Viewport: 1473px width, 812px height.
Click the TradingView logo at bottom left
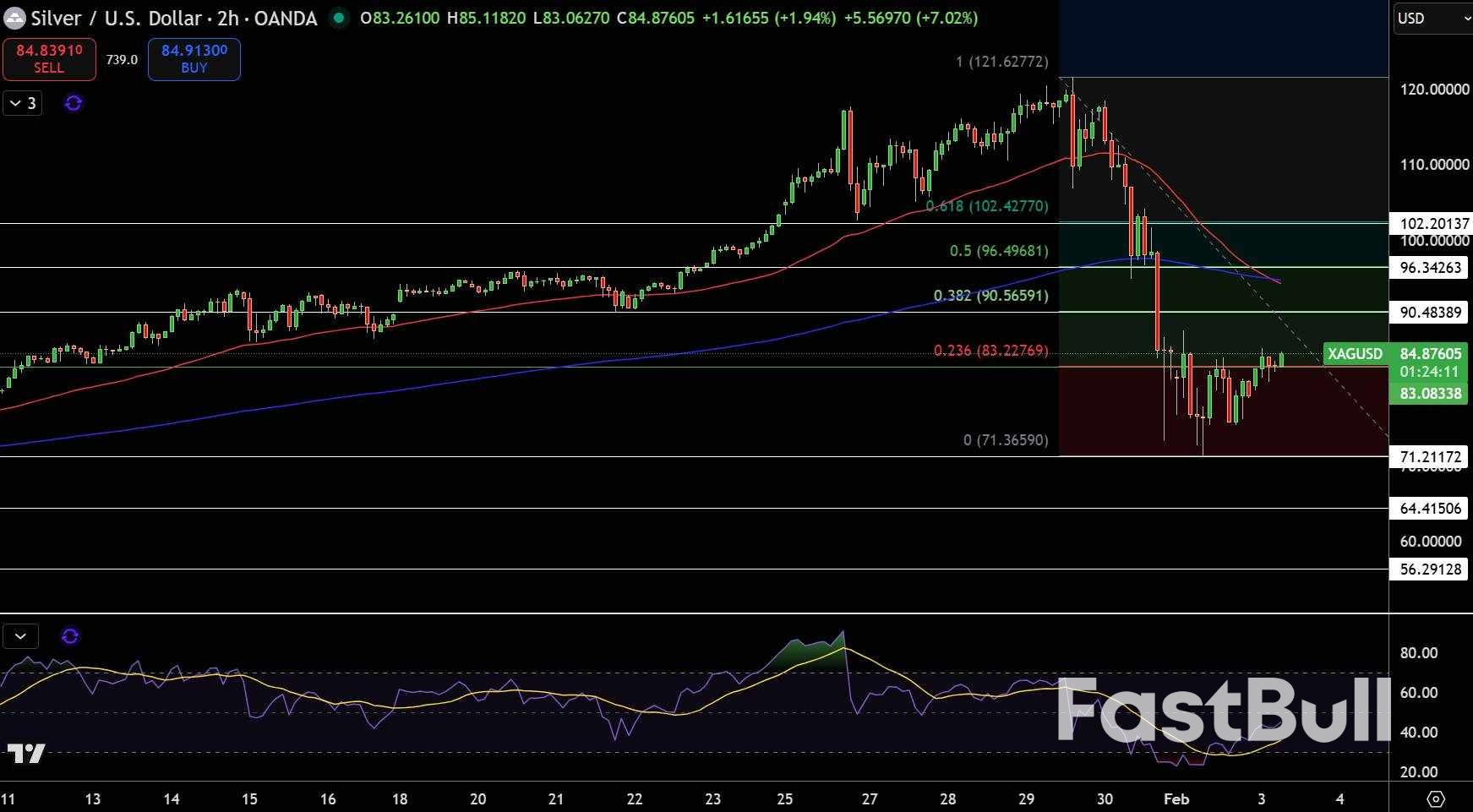coord(25,753)
